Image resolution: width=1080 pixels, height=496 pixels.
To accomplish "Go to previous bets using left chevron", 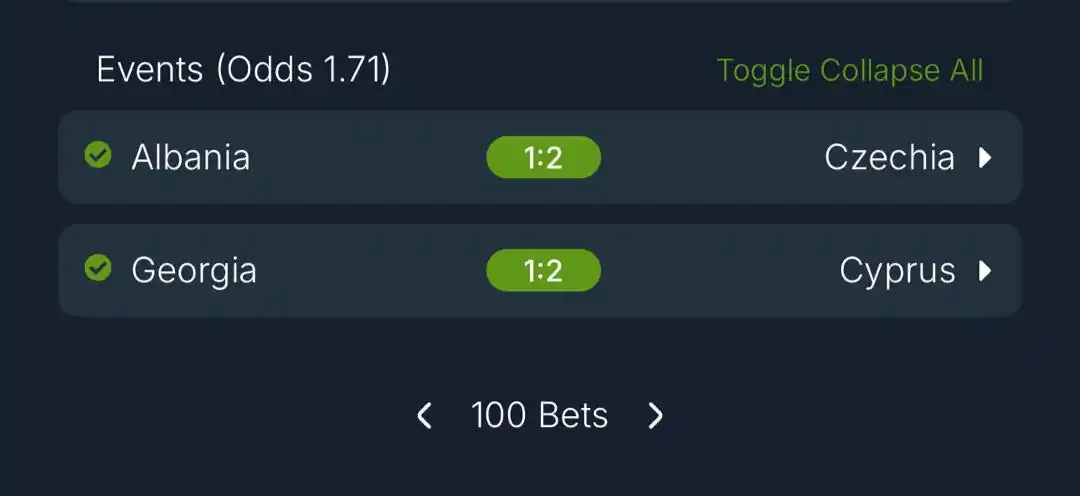I will (x=424, y=415).
